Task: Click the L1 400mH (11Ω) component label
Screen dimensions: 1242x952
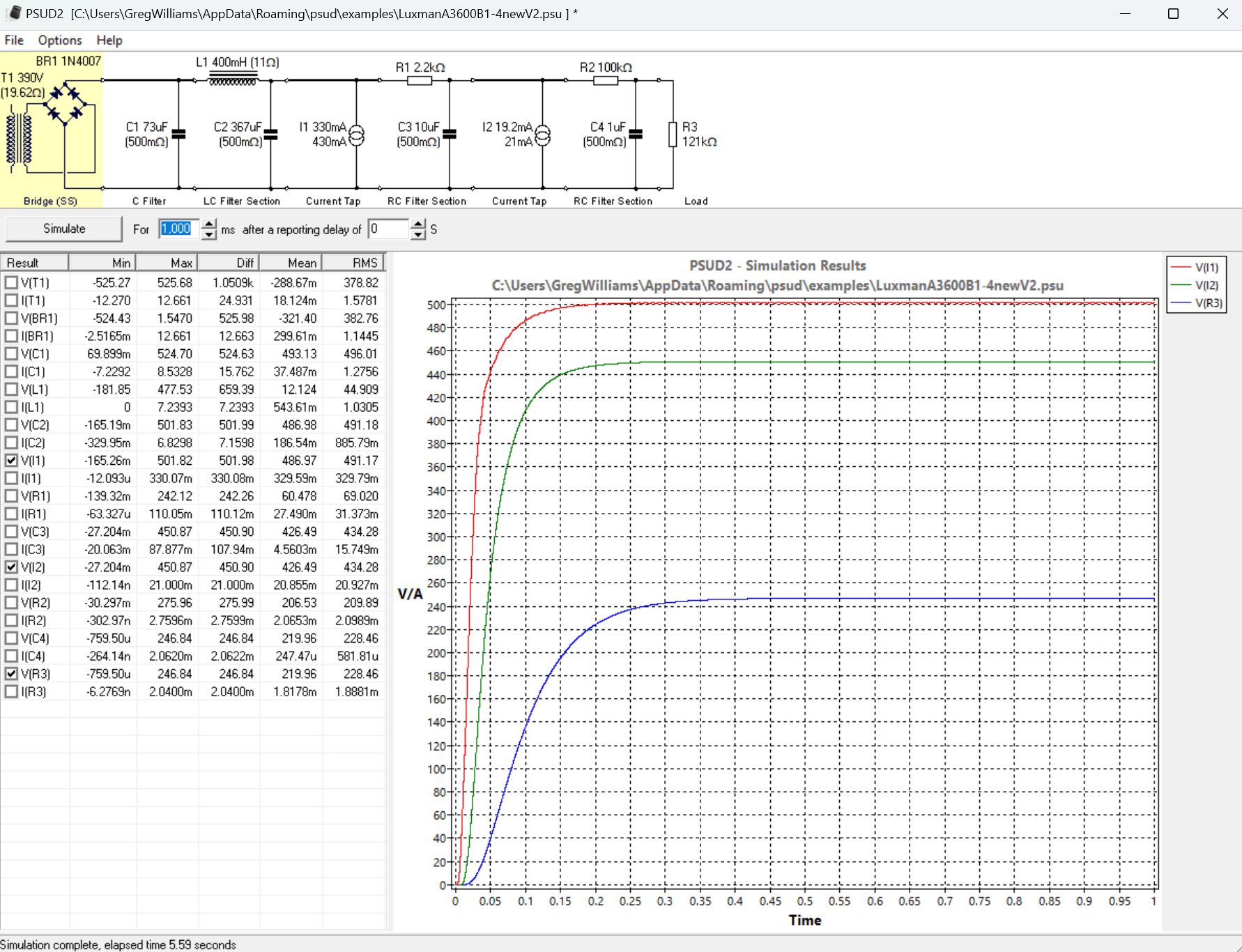Action: 237,63
